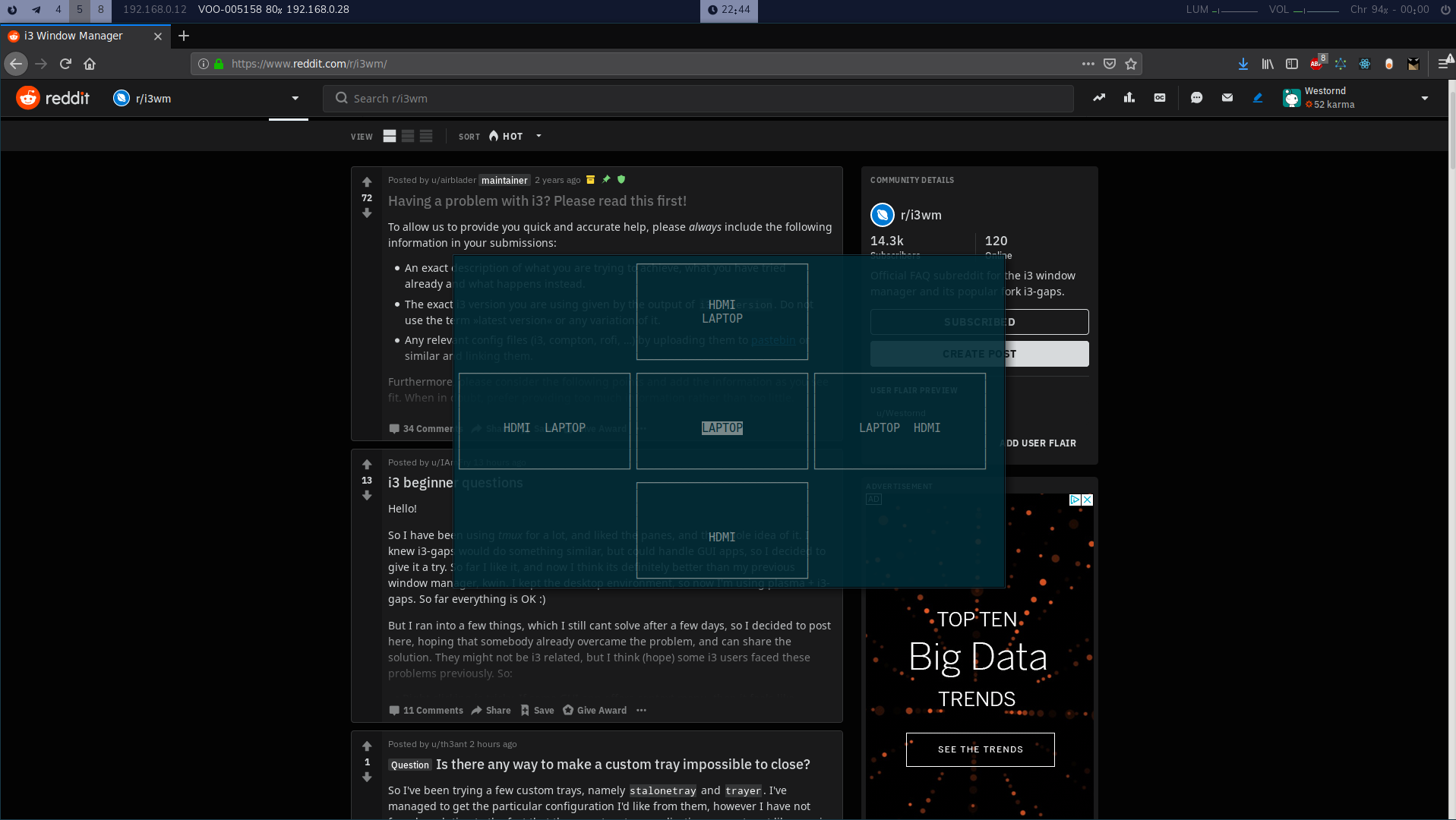Open the site identity padlock info
The width and height of the screenshot is (1456, 820).
[219, 64]
